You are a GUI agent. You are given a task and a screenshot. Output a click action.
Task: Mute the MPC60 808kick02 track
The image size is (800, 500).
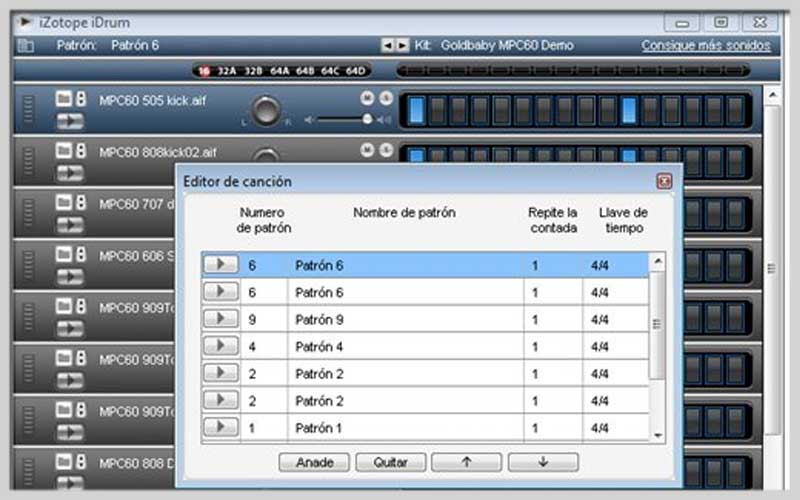point(367,149)
